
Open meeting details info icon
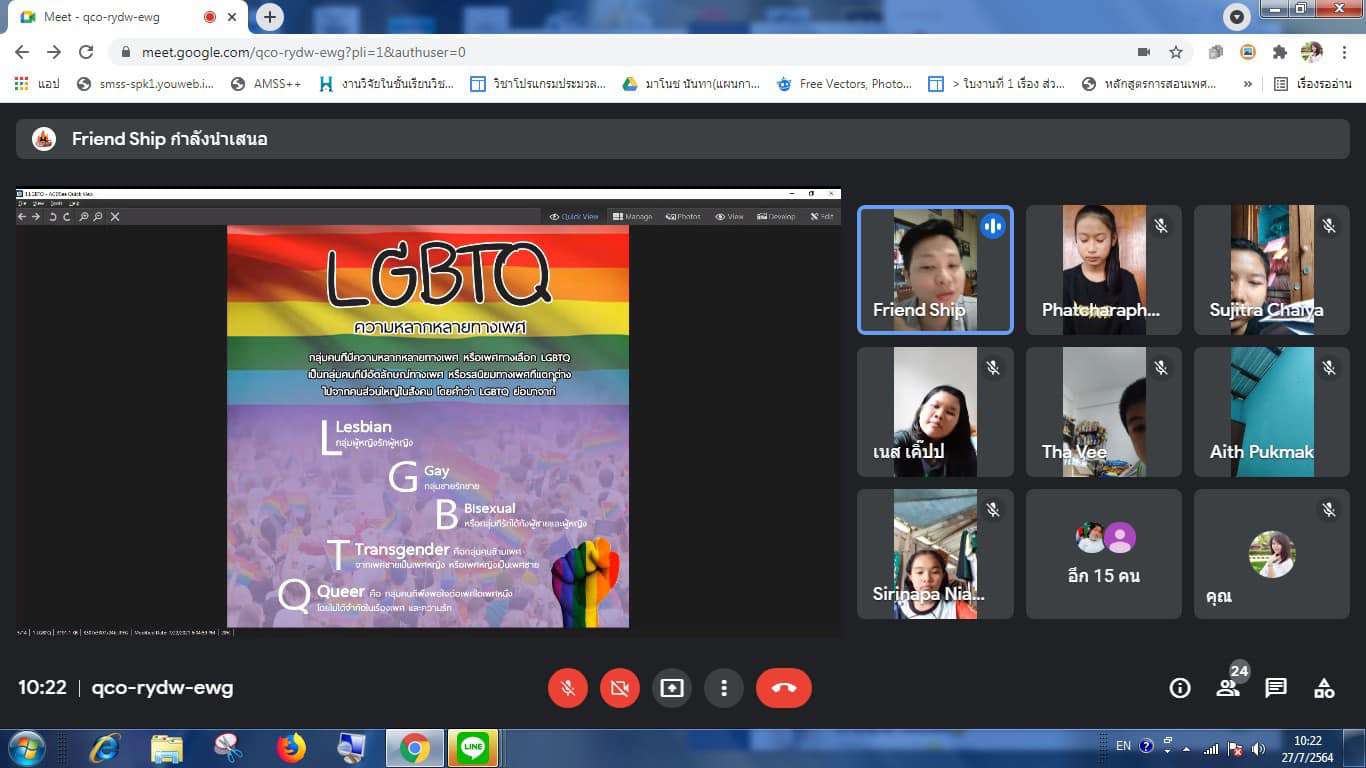[x=1180, y=688]
